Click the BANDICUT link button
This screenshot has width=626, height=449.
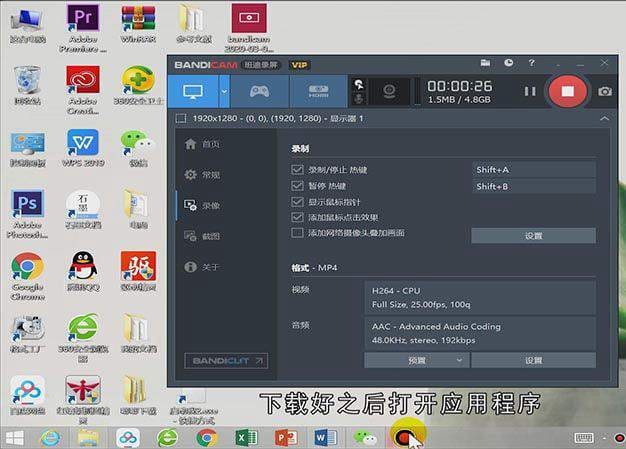[226, 361]
